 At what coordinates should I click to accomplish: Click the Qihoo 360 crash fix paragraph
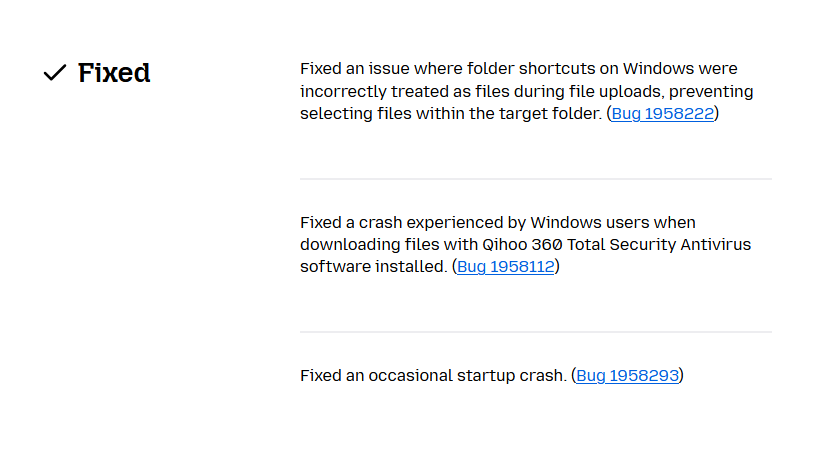pyautogui.click(x=526, y=244)
